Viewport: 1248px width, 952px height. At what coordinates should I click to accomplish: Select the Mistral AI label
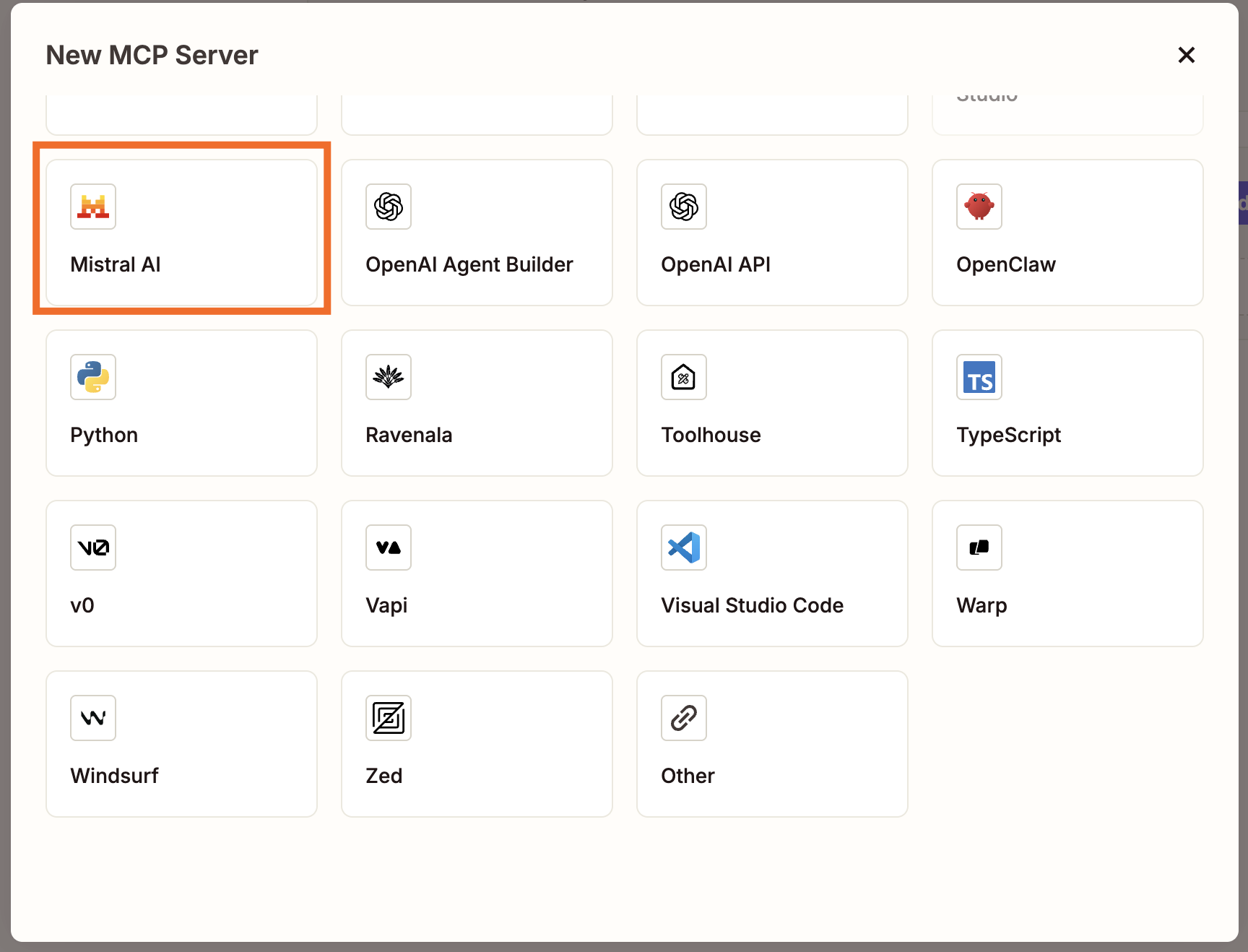point(116,264)
